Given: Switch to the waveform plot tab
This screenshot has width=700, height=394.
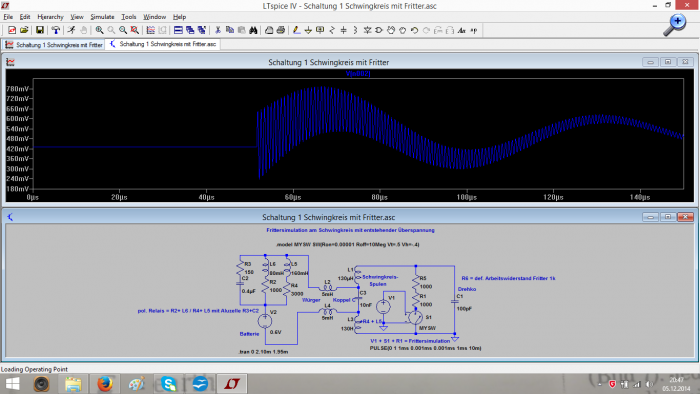Looking at the screenshot, I should [x=54, y=45].
